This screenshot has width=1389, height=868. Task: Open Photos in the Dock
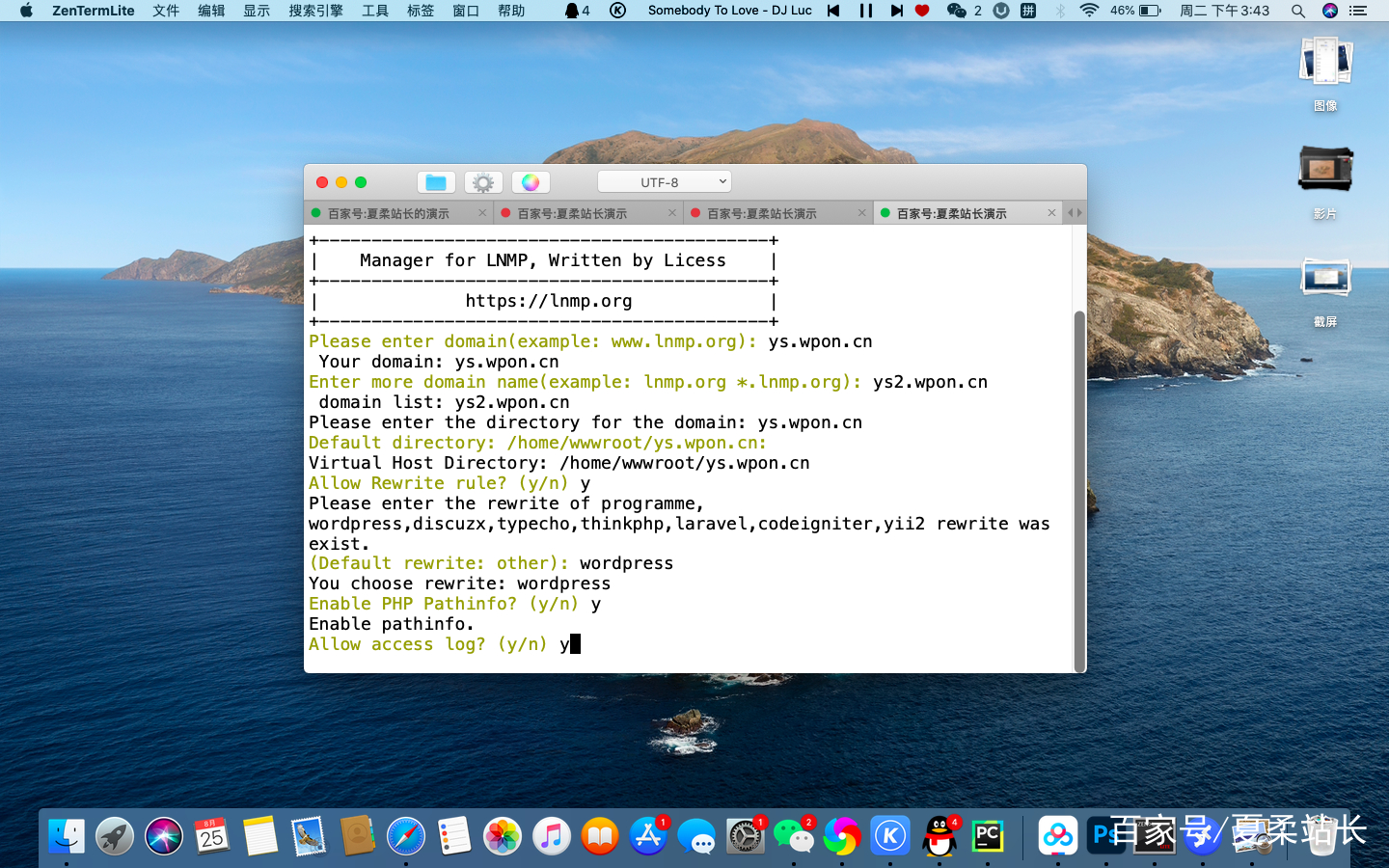coord(503,835)
